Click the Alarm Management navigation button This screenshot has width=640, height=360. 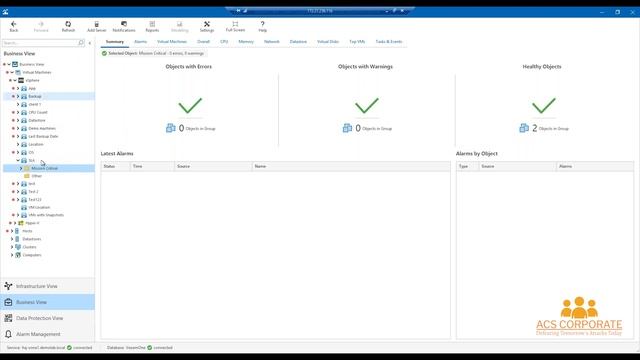[47, 334]
